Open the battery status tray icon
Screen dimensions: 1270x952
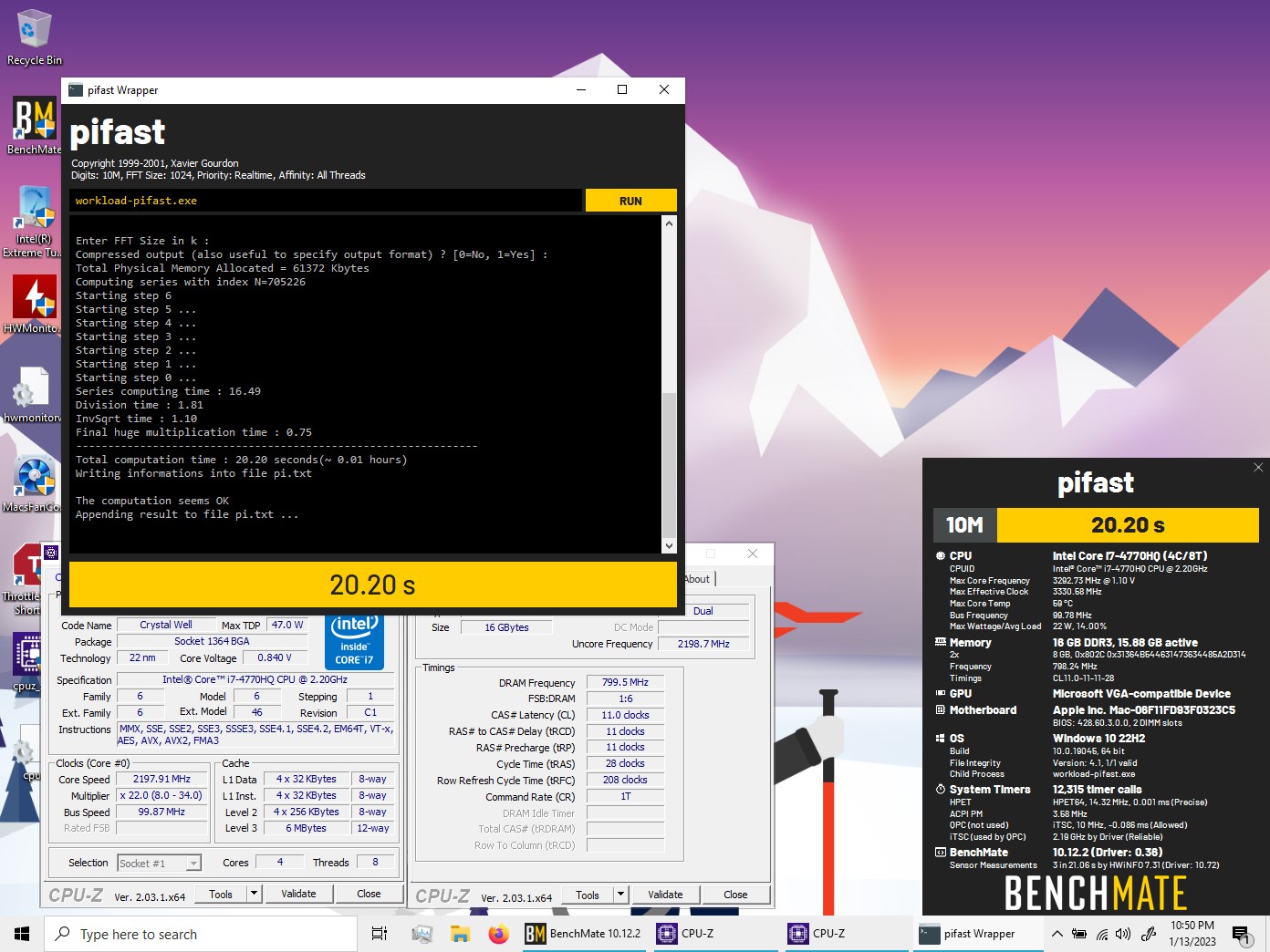1079,934
